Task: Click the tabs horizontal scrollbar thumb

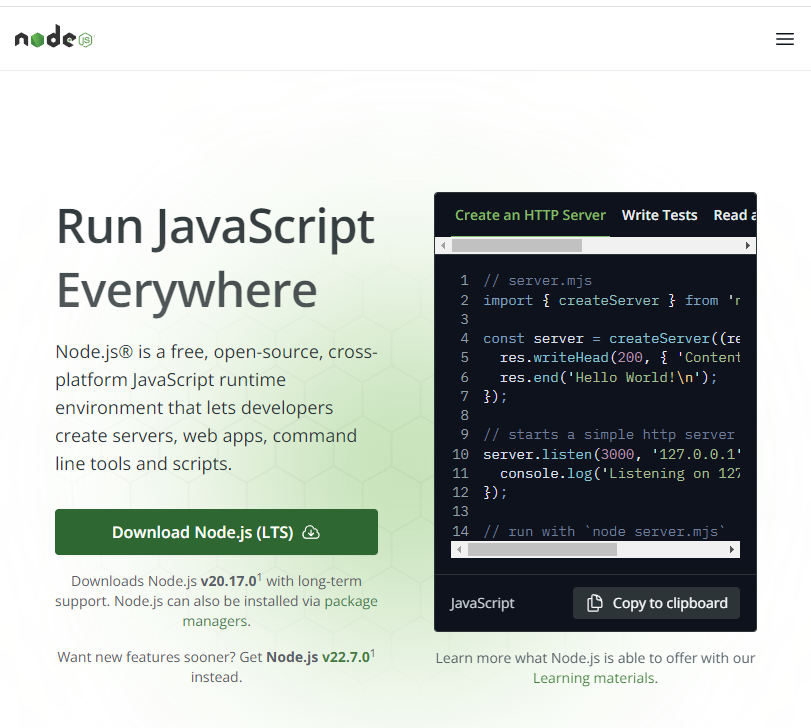Action: pos(517,246)
